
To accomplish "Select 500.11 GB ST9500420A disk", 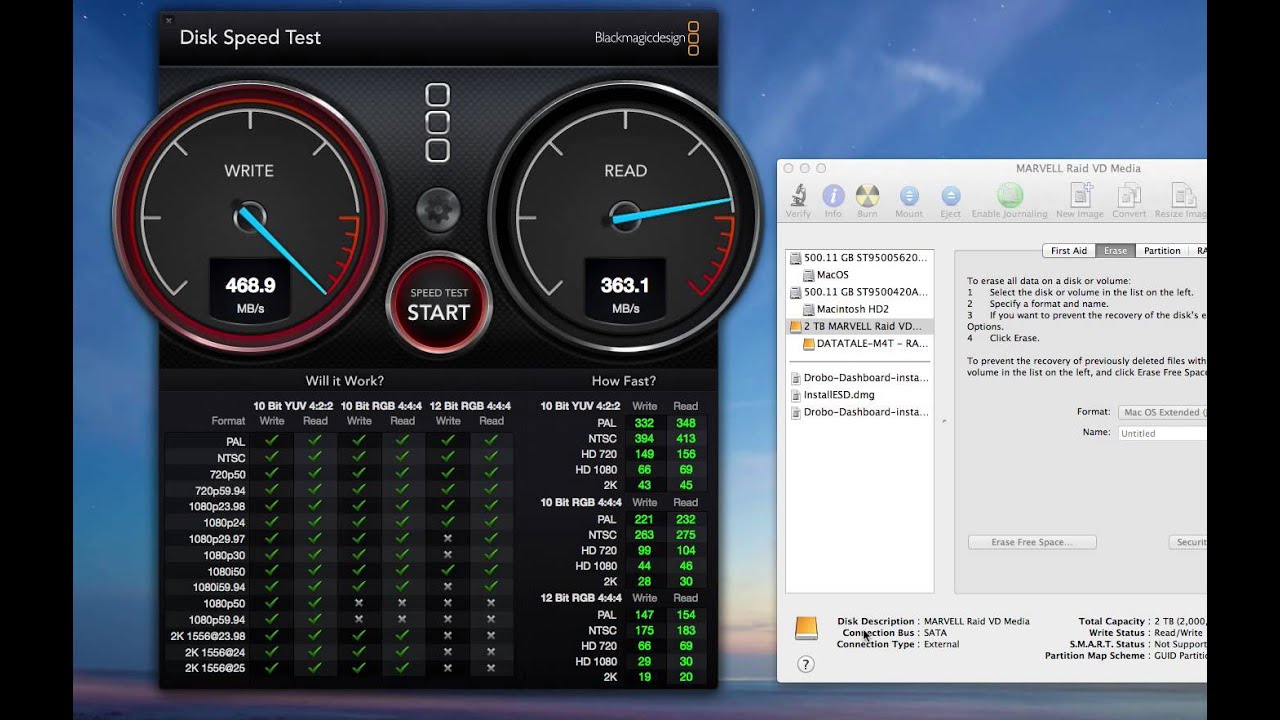I will tap(860, 292).
